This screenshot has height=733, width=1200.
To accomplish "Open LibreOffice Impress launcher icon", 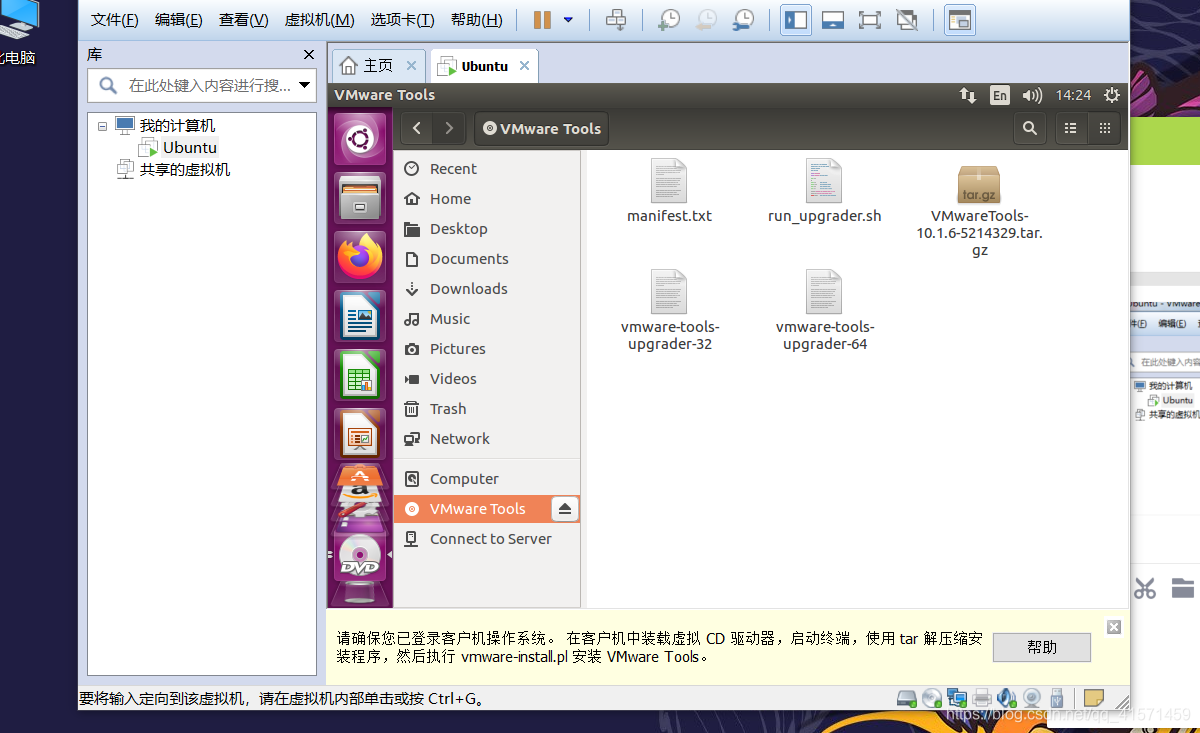I will click(360, 434).
